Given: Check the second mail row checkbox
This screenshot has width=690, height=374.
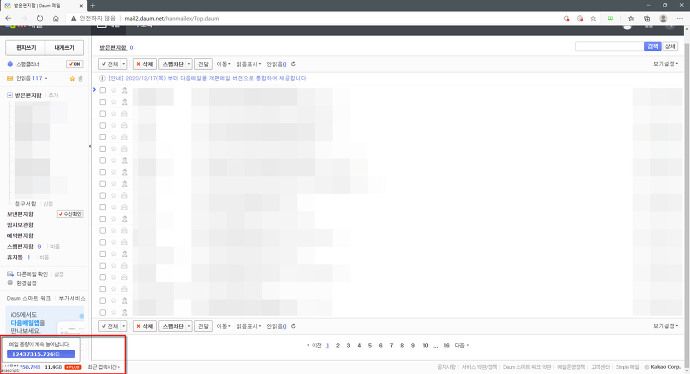Looking at the screenshot, I should tap(103, 102).
